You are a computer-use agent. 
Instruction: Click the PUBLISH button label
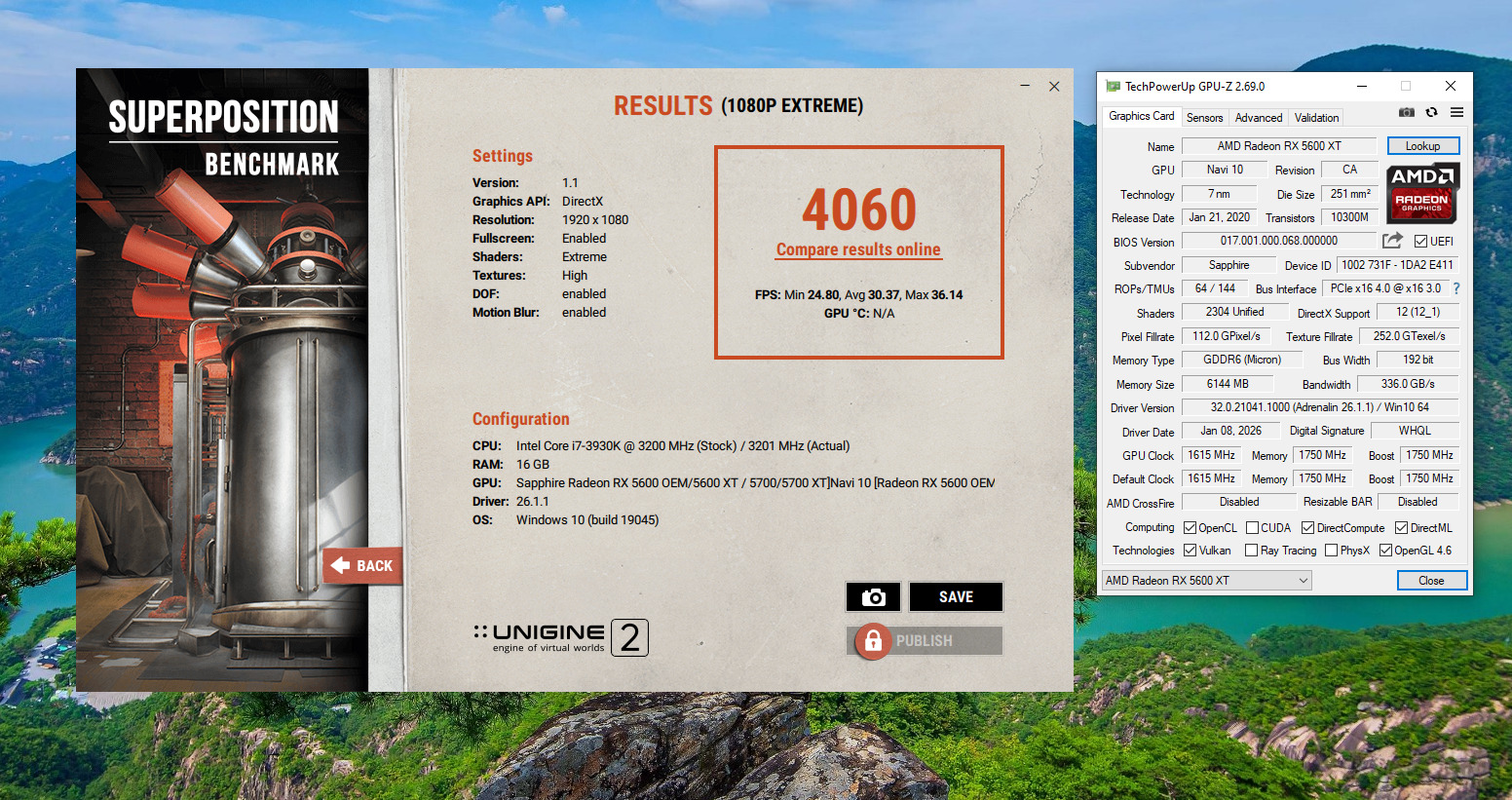[x=925, y=641]
